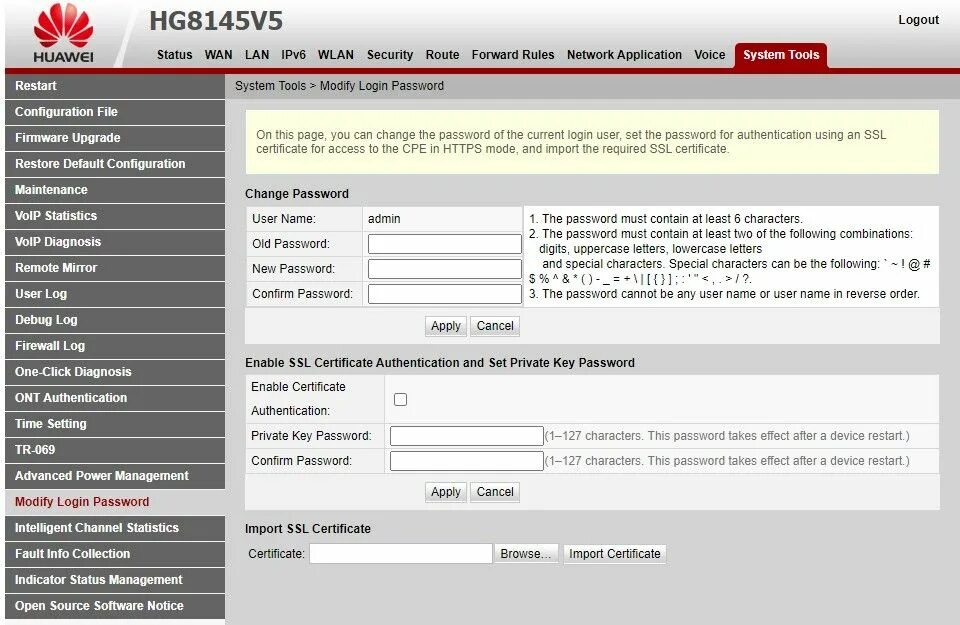Image resolution: width=960 pixels, height=625 pixels.
Task: Open Advanced Power Management
Action: (x=115, y=476)
